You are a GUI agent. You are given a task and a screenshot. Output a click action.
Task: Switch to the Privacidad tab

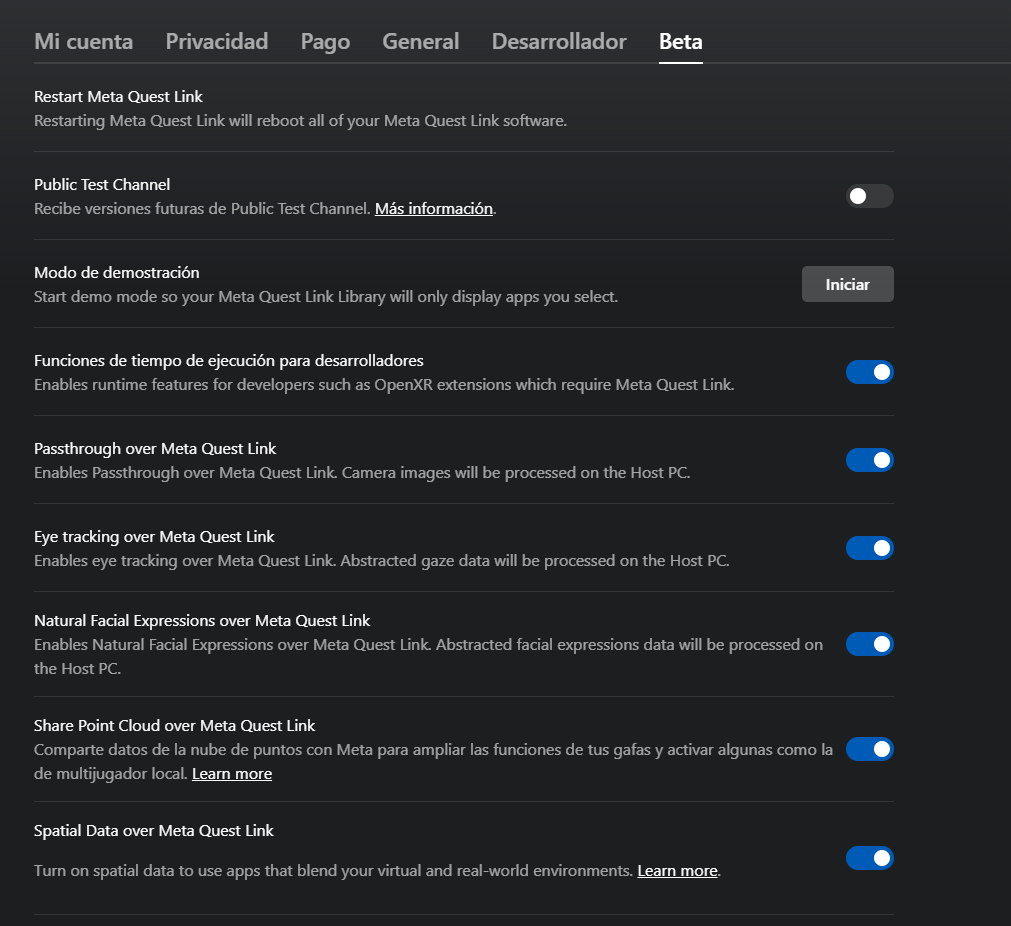tap(217, 42)
